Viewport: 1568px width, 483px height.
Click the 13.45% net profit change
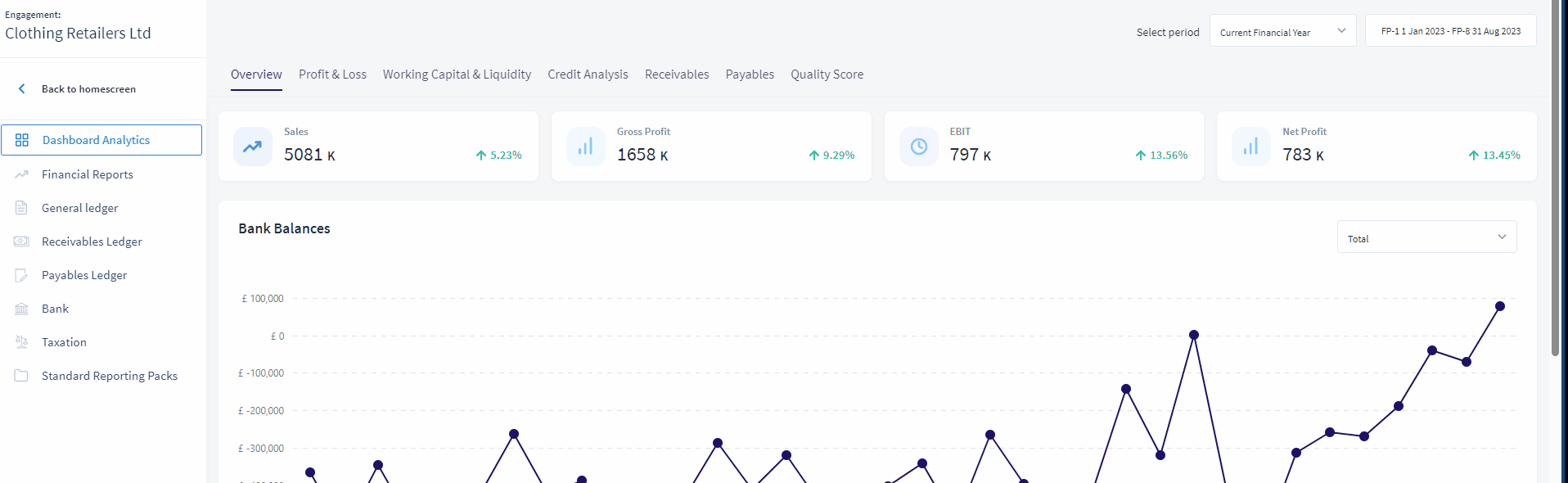pyautogui.click(x=1502, y=155)
